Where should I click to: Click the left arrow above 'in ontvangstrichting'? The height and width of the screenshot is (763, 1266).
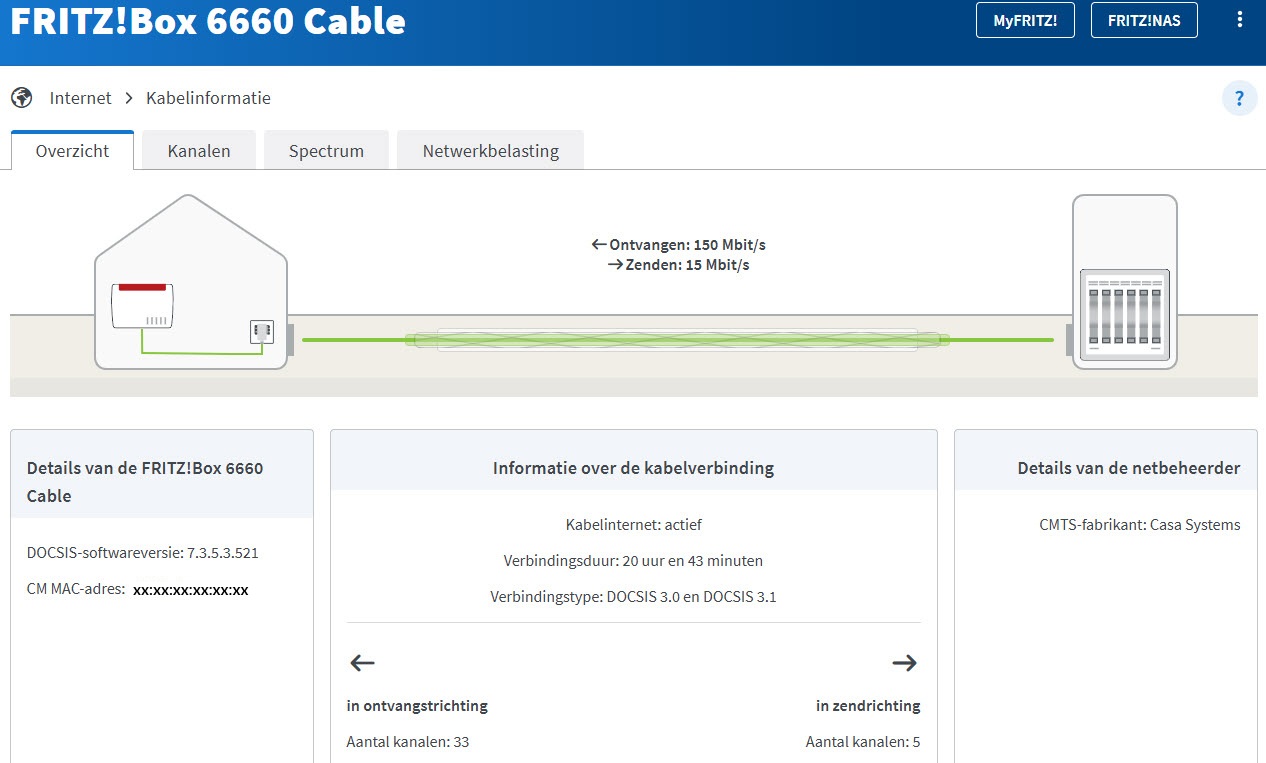[x=362, y=662]
